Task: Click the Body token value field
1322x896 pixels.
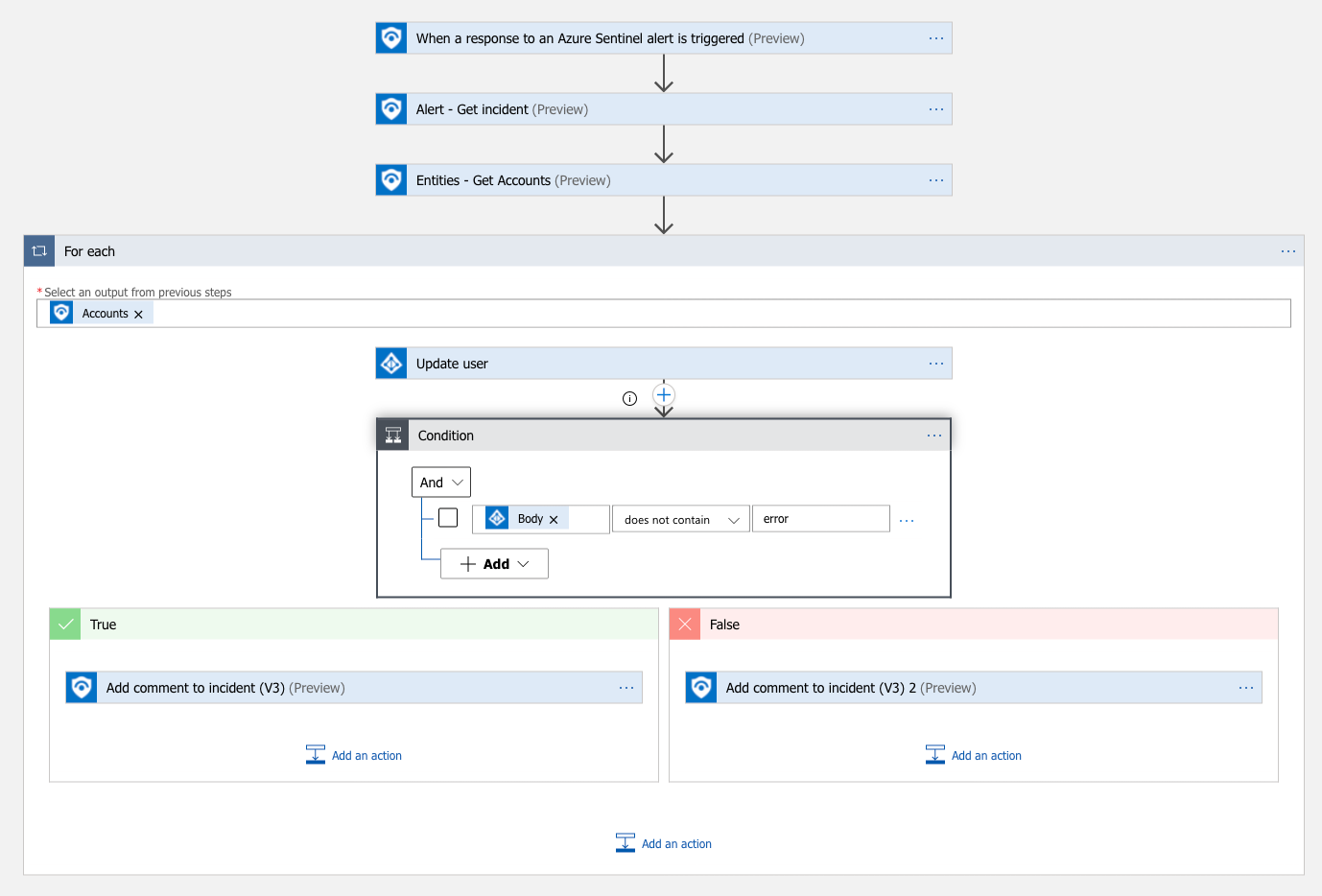Action: pyautogui.click(x=541, y=519)
